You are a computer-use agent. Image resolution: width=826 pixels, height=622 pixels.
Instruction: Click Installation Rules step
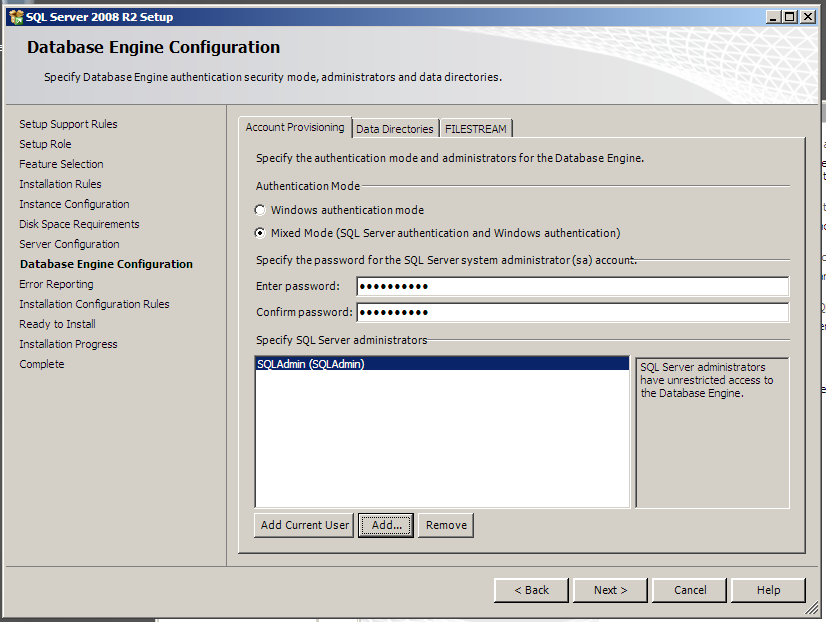tap(61, 184)
